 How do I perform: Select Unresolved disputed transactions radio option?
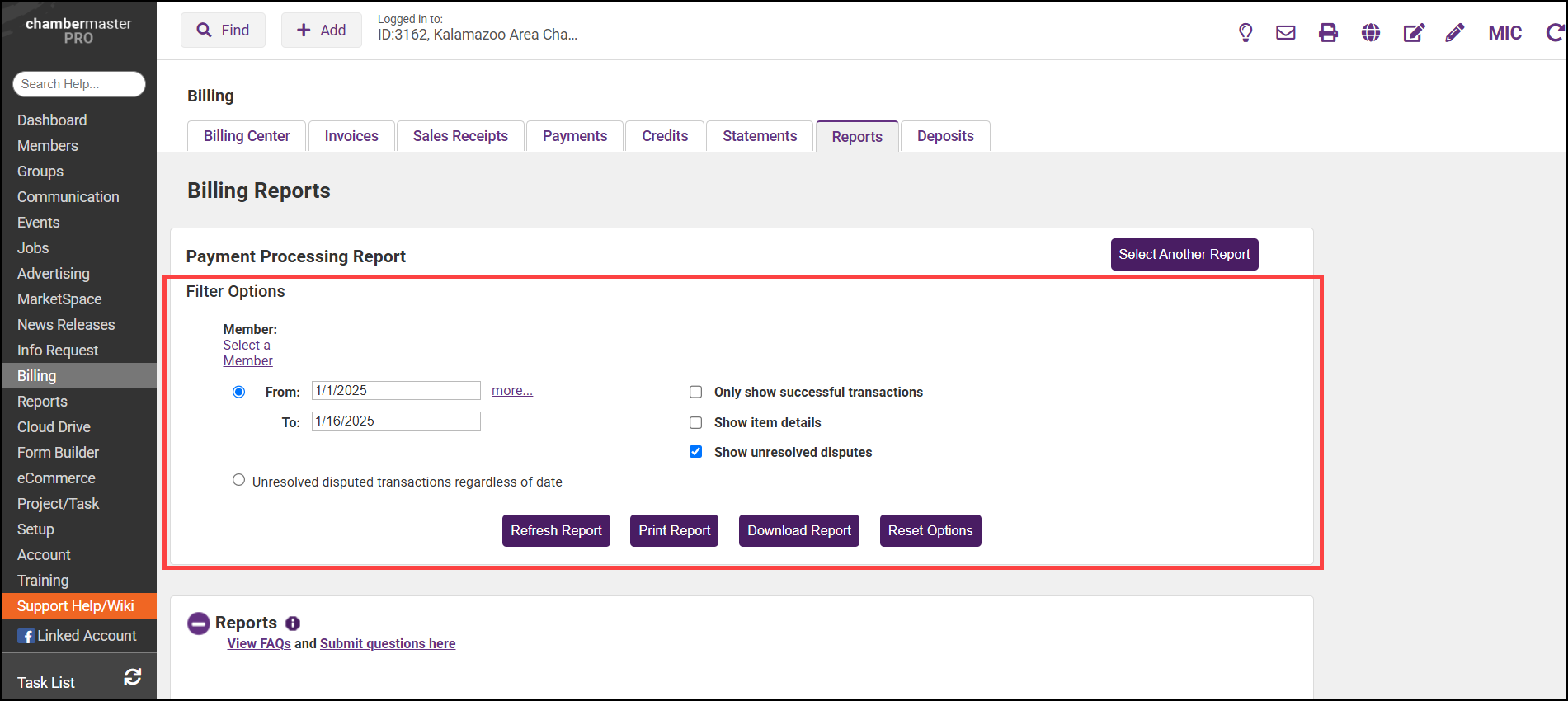tap(239, 480)
